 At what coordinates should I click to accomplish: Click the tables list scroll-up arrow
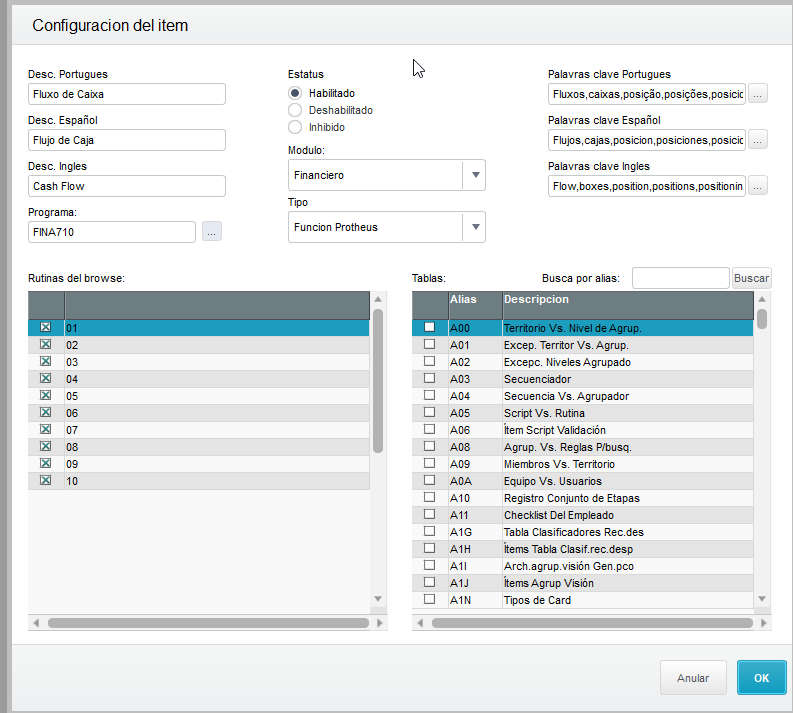(762, 299)
